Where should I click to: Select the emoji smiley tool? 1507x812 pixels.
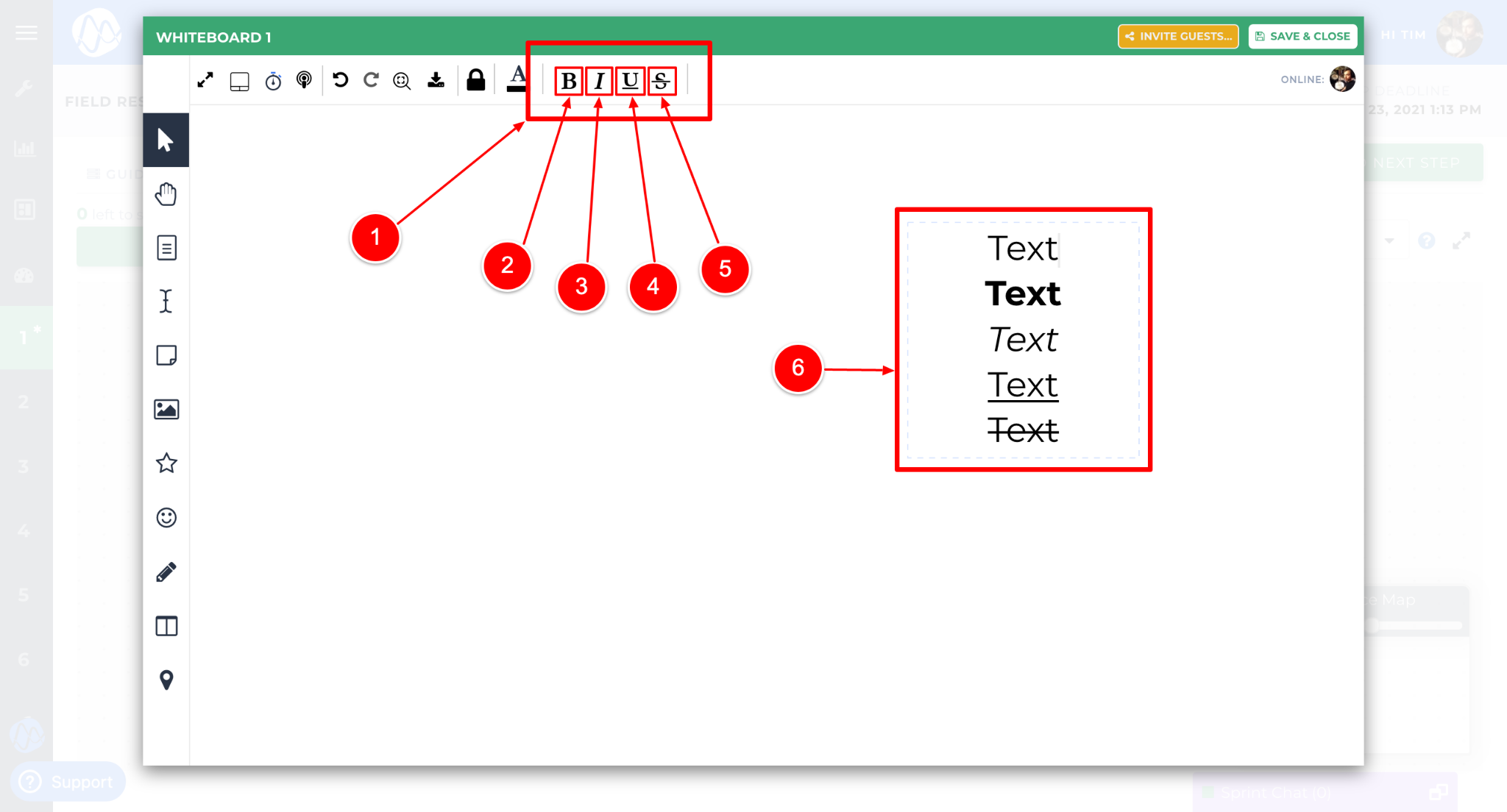click(166, 518)
